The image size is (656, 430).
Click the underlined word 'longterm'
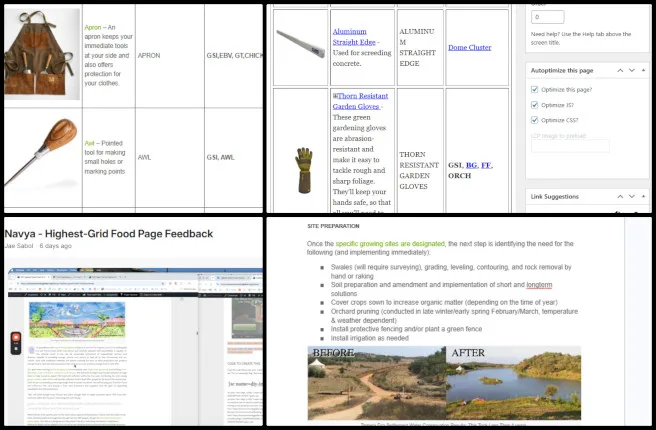539,285
